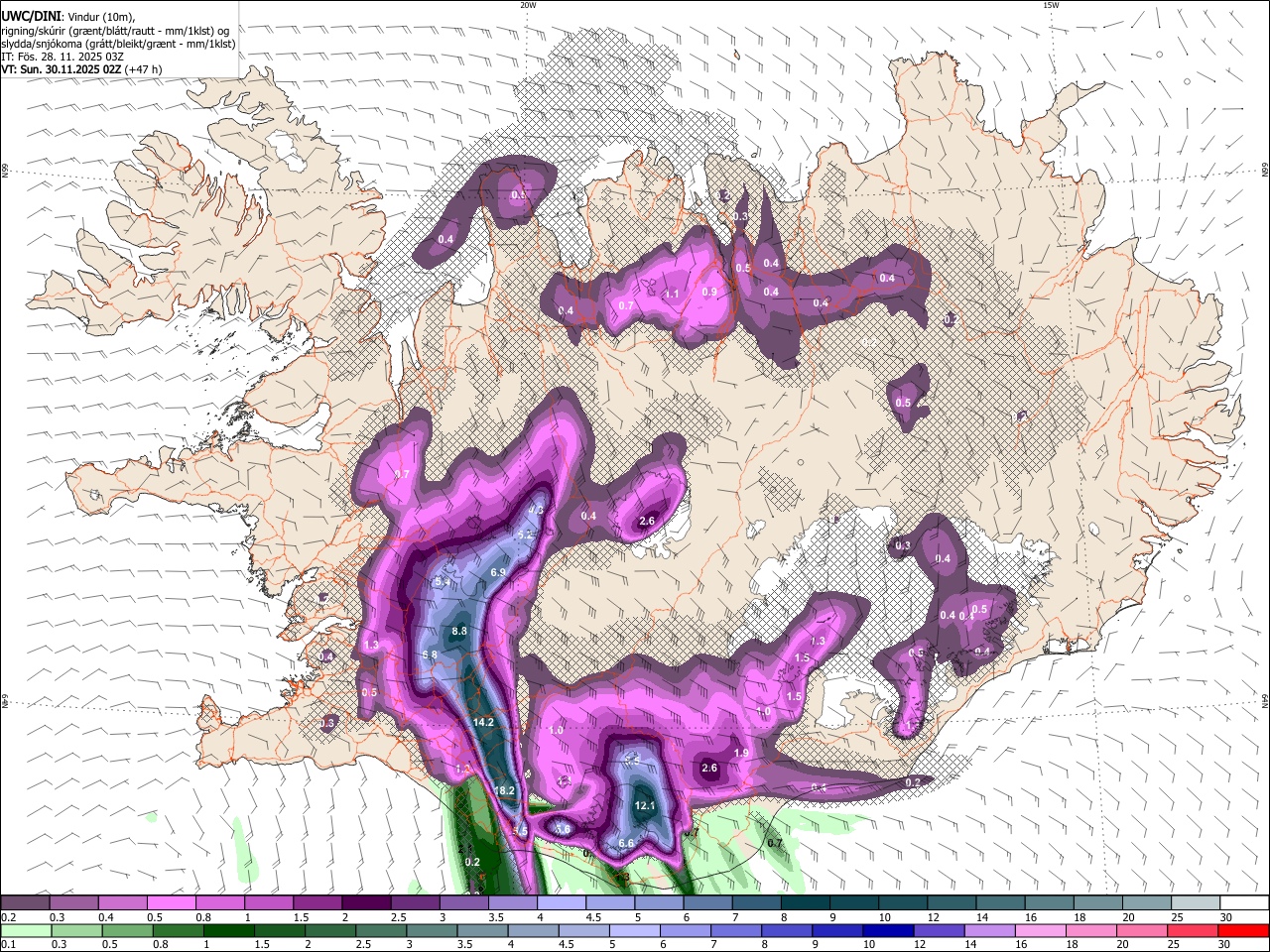Select the 12.1 precipitation value near the south coast

tap(645, 805)
